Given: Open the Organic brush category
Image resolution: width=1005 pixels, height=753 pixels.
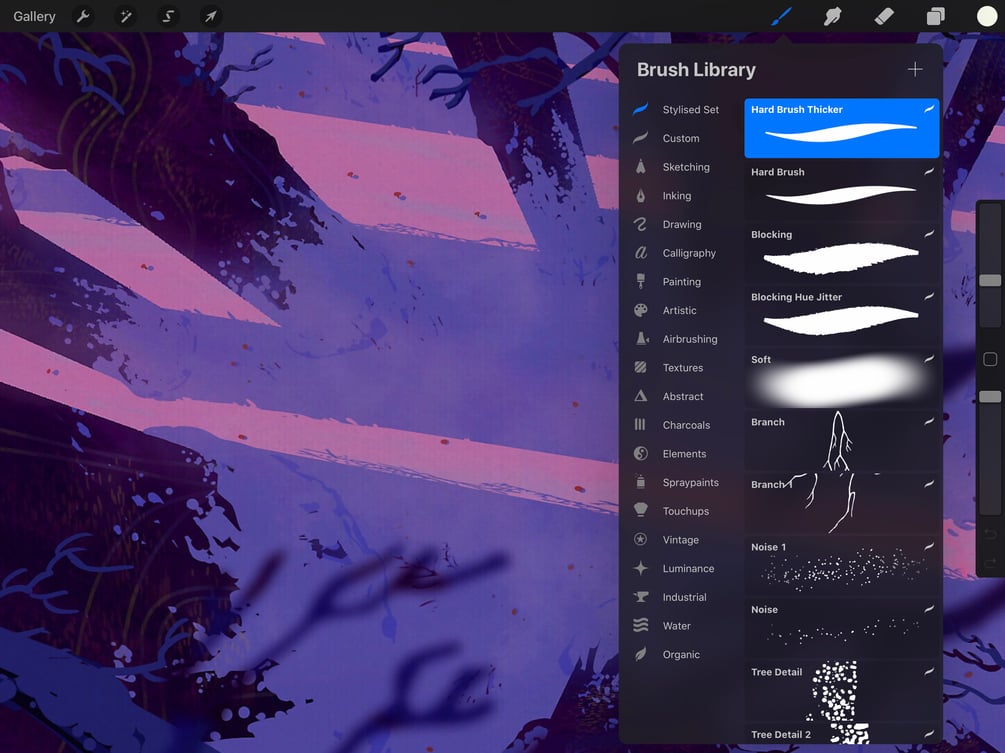Looking at the screenshot, I should [x=679, y=655].
